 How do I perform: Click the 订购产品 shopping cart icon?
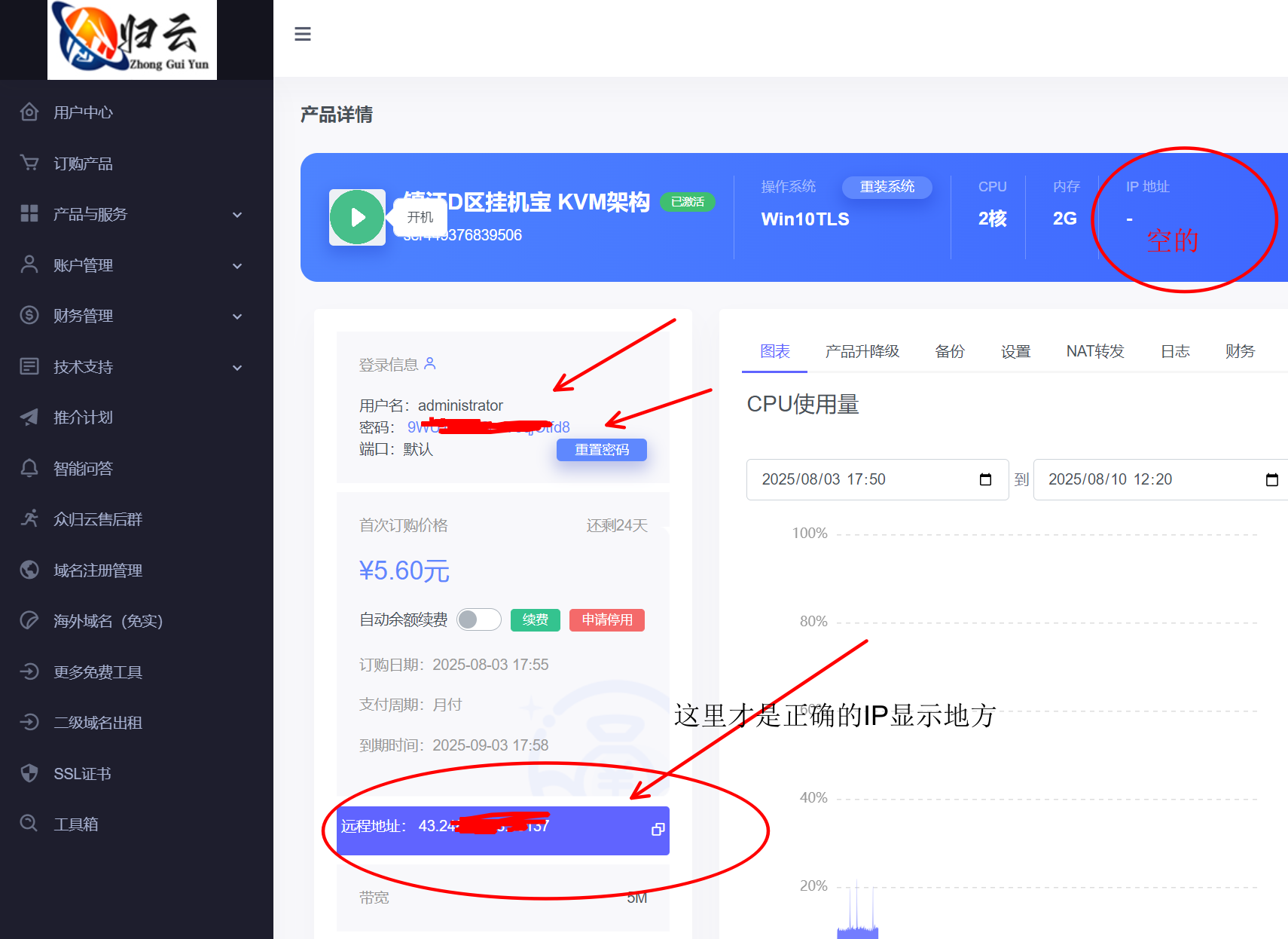click(x=29, y=163)
